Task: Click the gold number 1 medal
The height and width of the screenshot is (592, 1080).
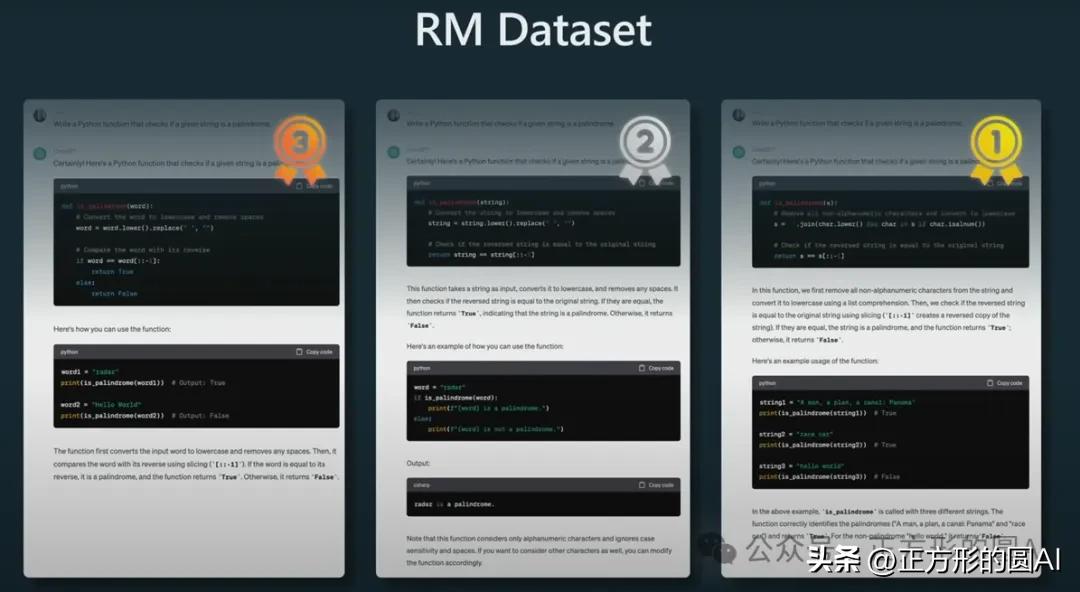Action: pos(995,146)
